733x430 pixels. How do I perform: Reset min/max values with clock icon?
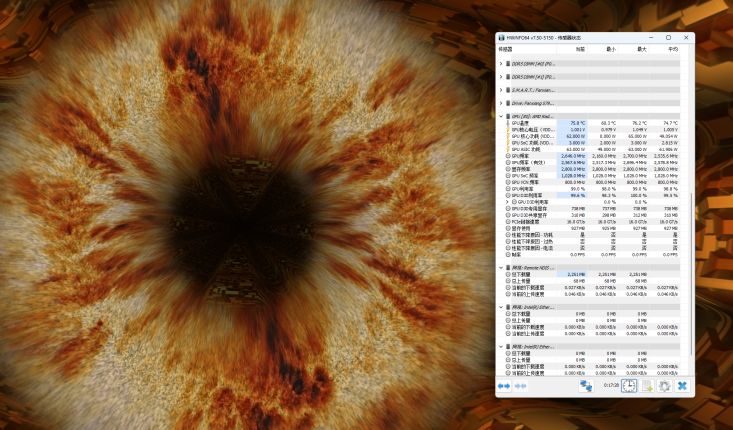[x=629, y=386]
